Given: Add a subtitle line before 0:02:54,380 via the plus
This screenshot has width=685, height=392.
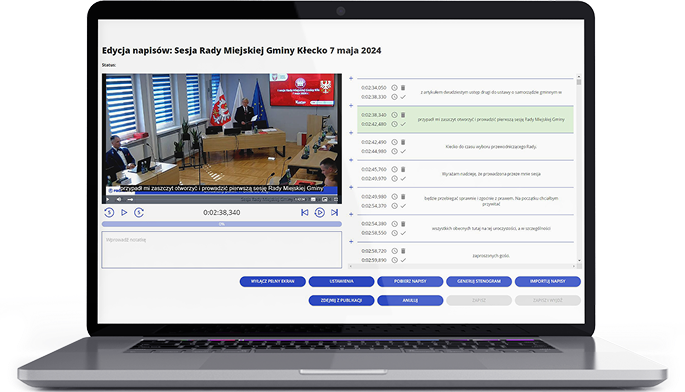Looking at the screenshot, I should point(351,215).
